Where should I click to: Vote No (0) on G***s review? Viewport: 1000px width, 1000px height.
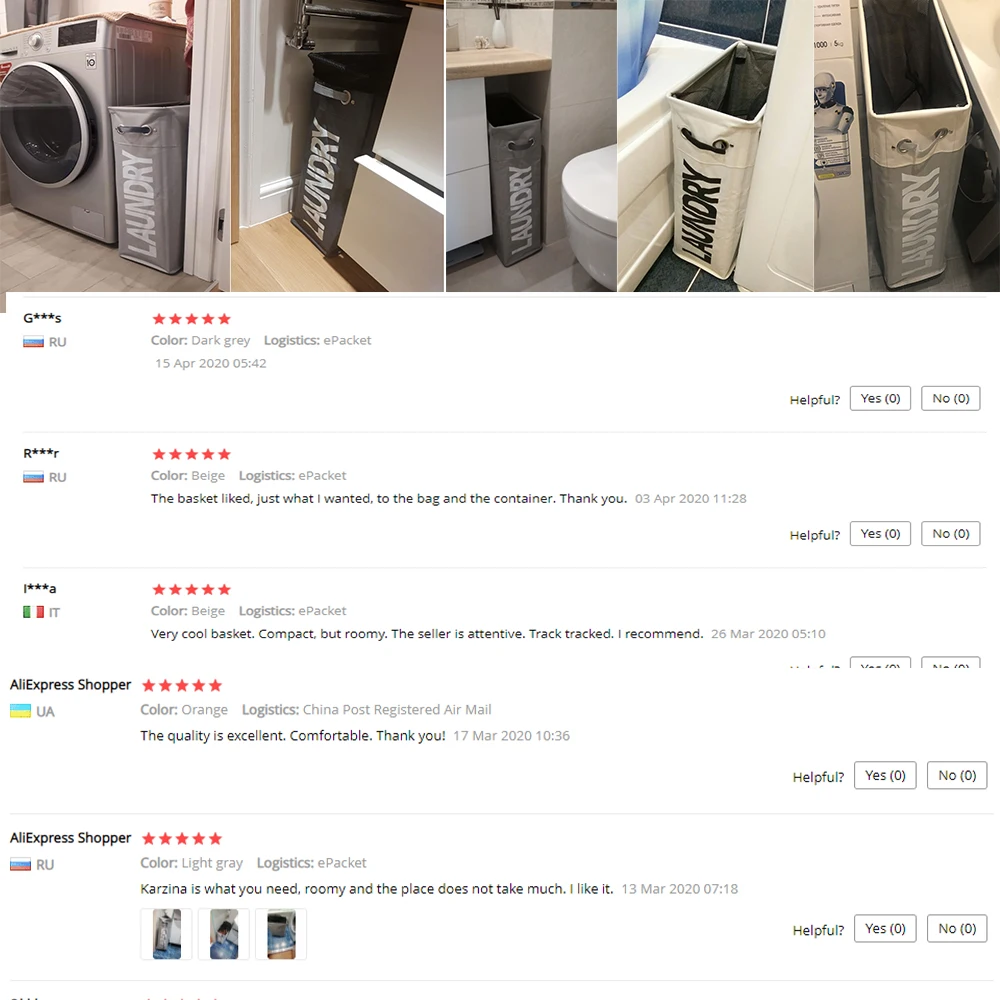[950, 399]
